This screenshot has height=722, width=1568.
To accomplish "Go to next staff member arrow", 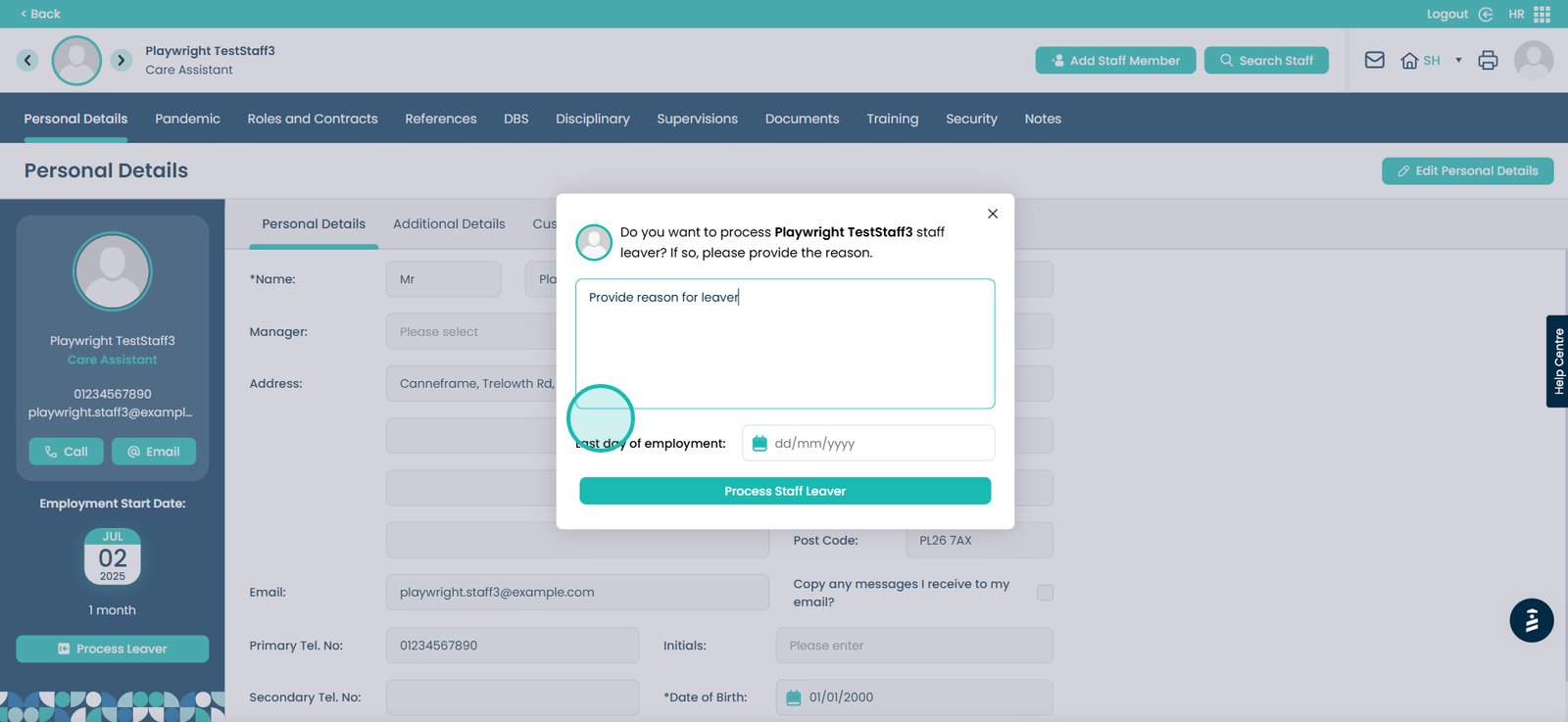I will click(121, 60).
